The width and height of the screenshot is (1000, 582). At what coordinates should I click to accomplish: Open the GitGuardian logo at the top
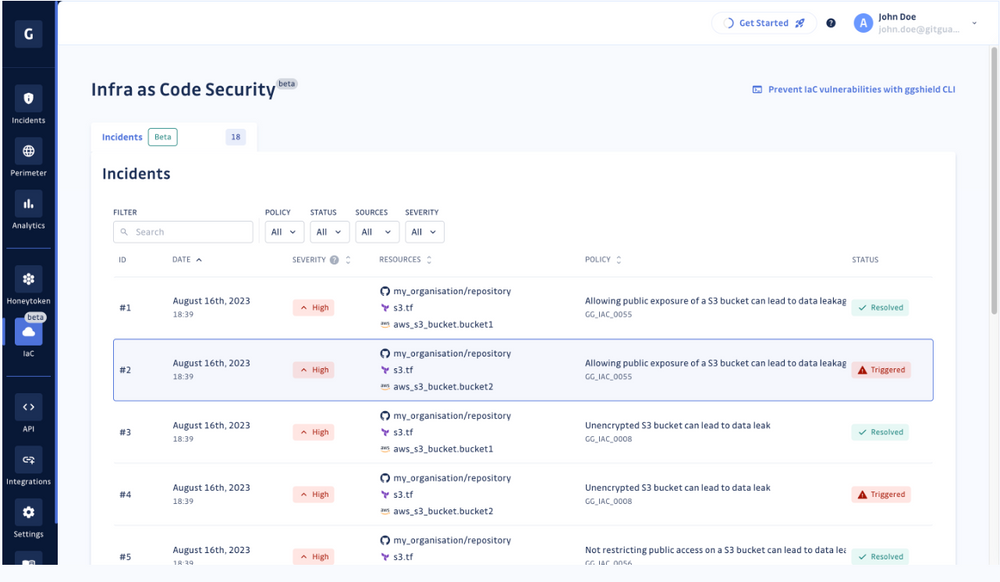28,33
